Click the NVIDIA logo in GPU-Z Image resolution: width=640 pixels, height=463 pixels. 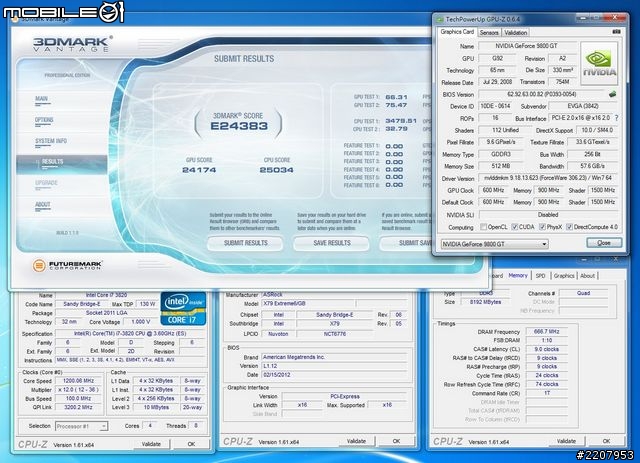[x=599, y=63]
